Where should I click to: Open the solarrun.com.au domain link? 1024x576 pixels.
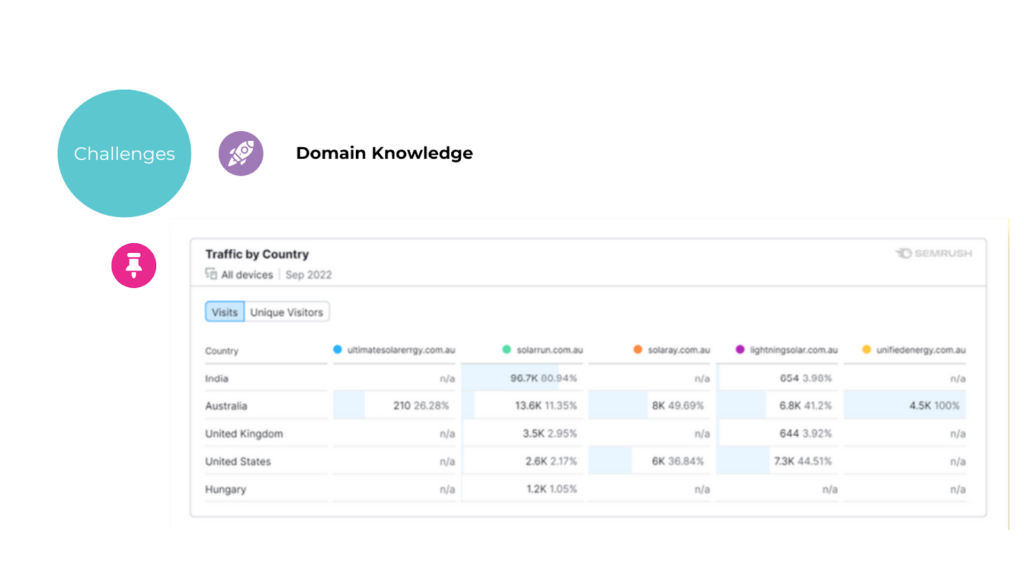pyautogui.click(x=550, y=350)
